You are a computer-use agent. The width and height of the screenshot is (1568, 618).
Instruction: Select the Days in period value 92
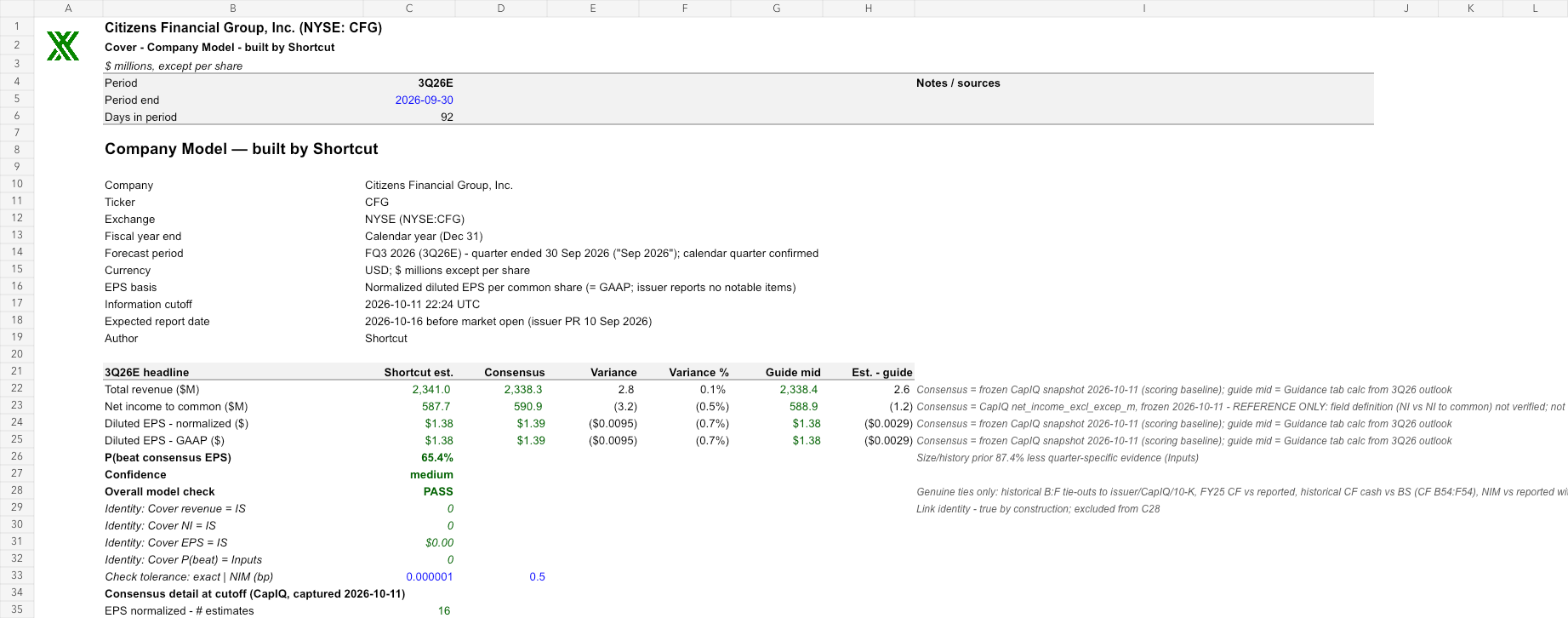tap(447, 117)
